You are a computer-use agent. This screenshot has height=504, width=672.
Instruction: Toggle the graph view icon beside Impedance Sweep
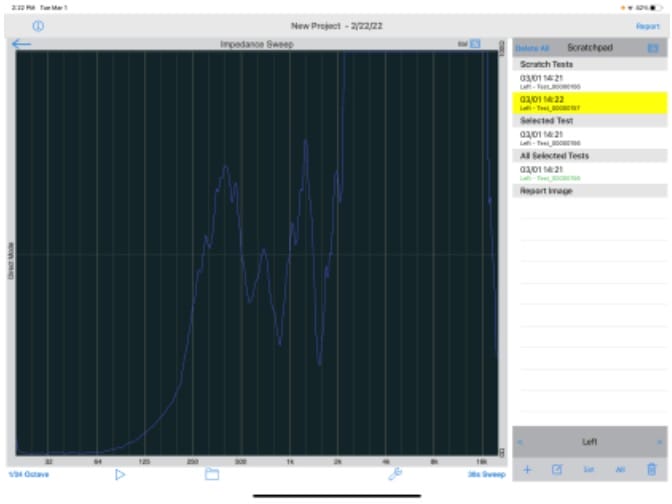tap(476, 44)
